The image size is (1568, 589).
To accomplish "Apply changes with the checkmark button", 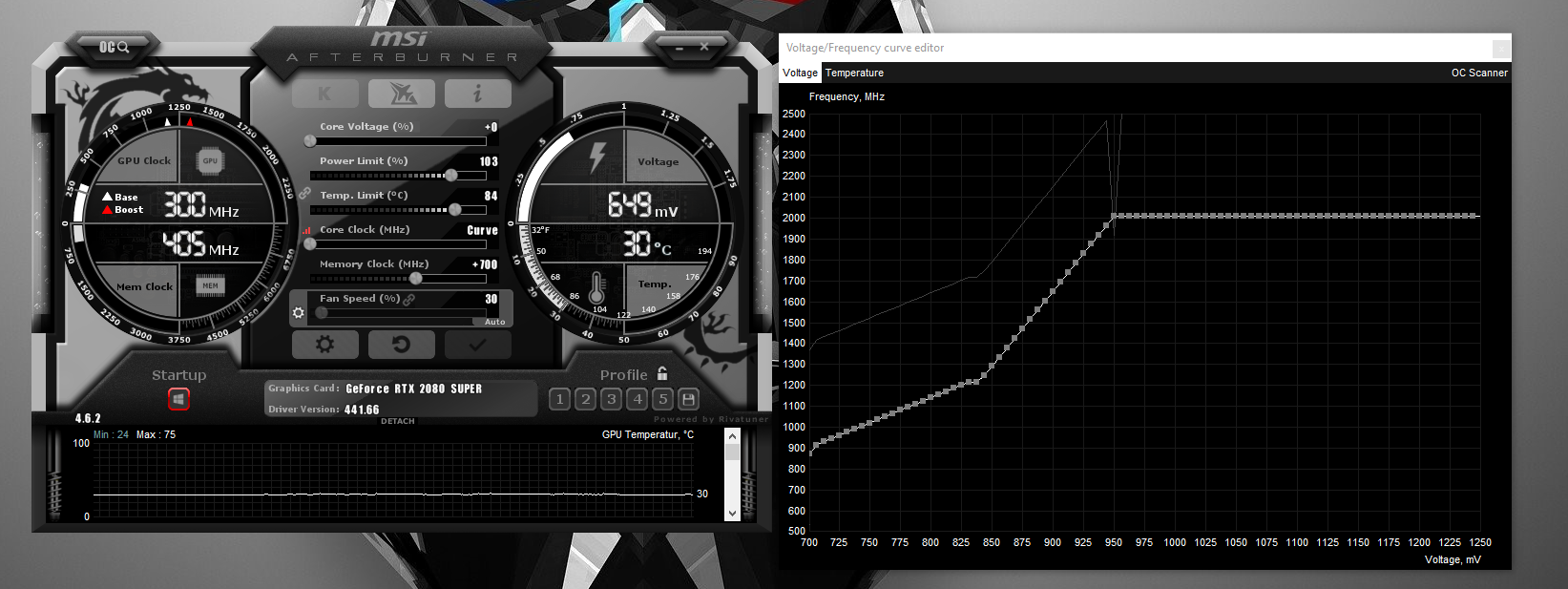I will (477, 345).
